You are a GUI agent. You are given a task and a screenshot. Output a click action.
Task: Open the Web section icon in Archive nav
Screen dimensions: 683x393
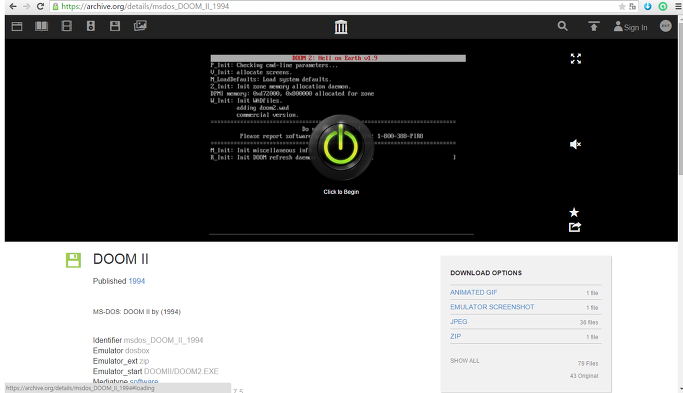coord(17,26)
